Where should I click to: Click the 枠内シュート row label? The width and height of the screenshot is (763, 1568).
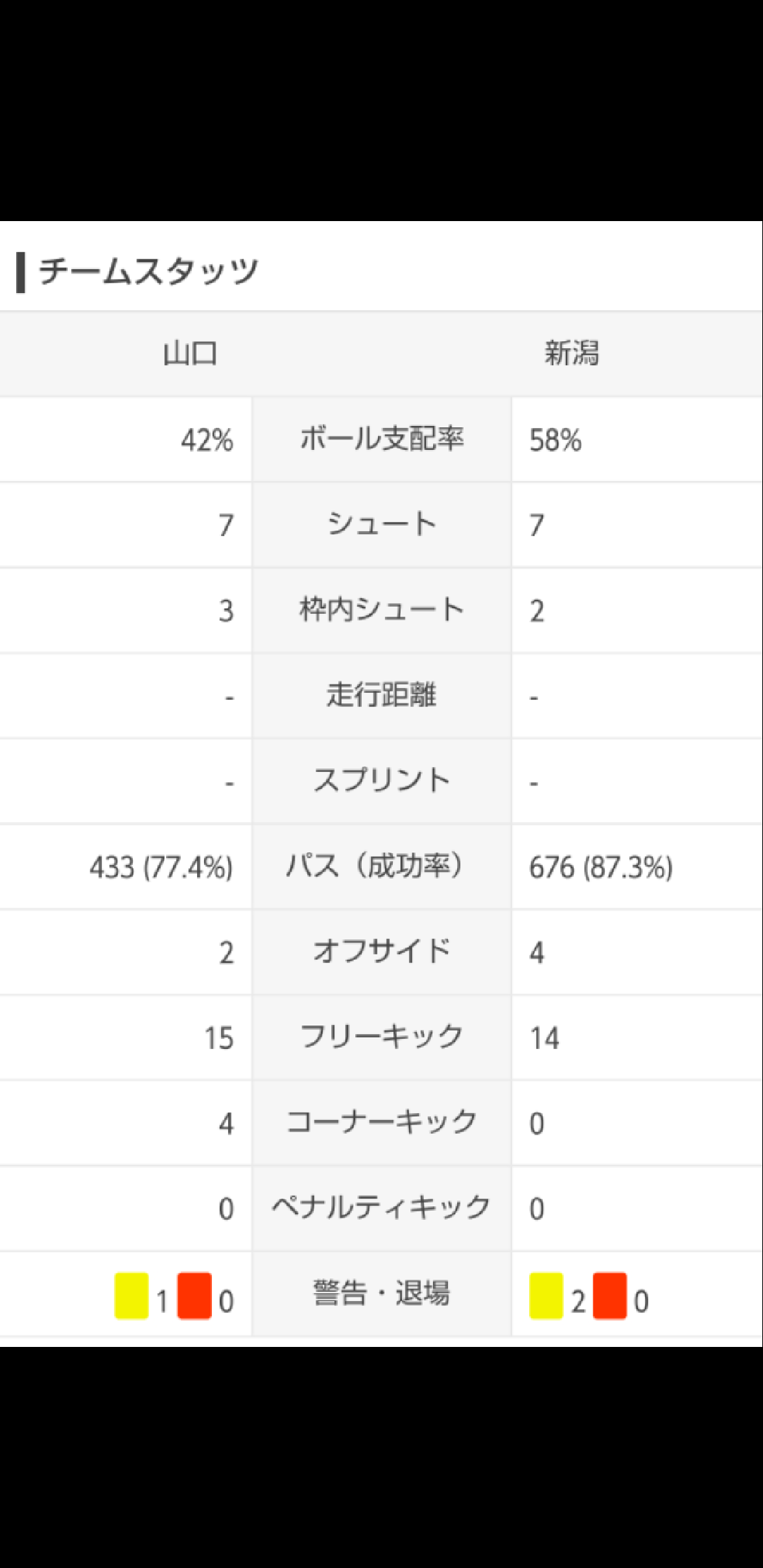pyautogui.click(x=381, y=610)
